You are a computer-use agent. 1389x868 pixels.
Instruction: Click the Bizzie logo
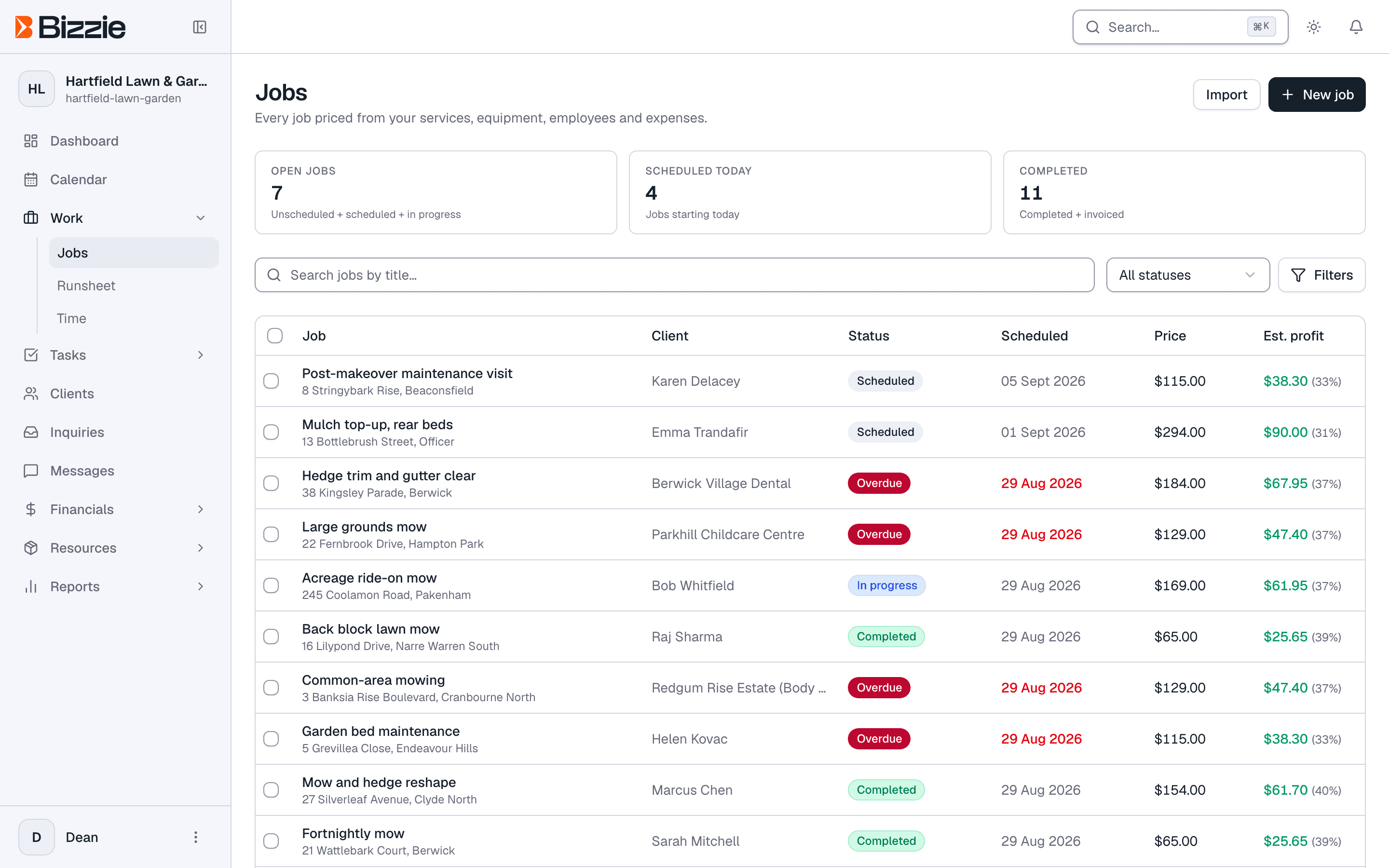click(x=70, y=27)
